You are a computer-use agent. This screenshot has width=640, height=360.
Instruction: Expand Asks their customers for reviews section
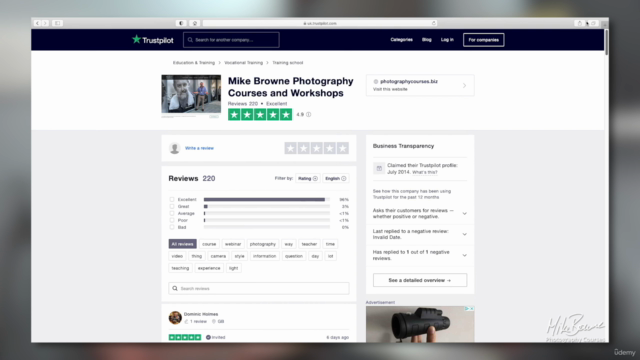464,213
